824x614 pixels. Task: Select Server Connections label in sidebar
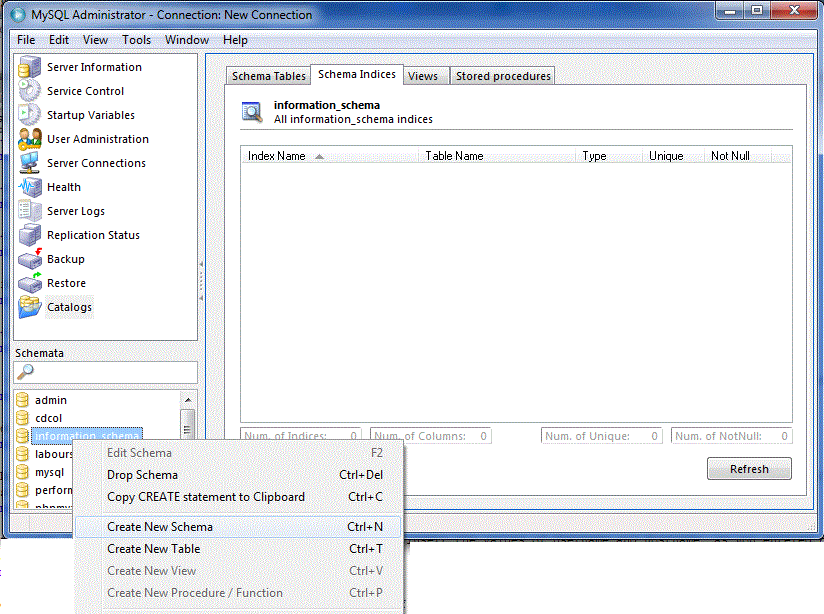(x=96, y=163)
